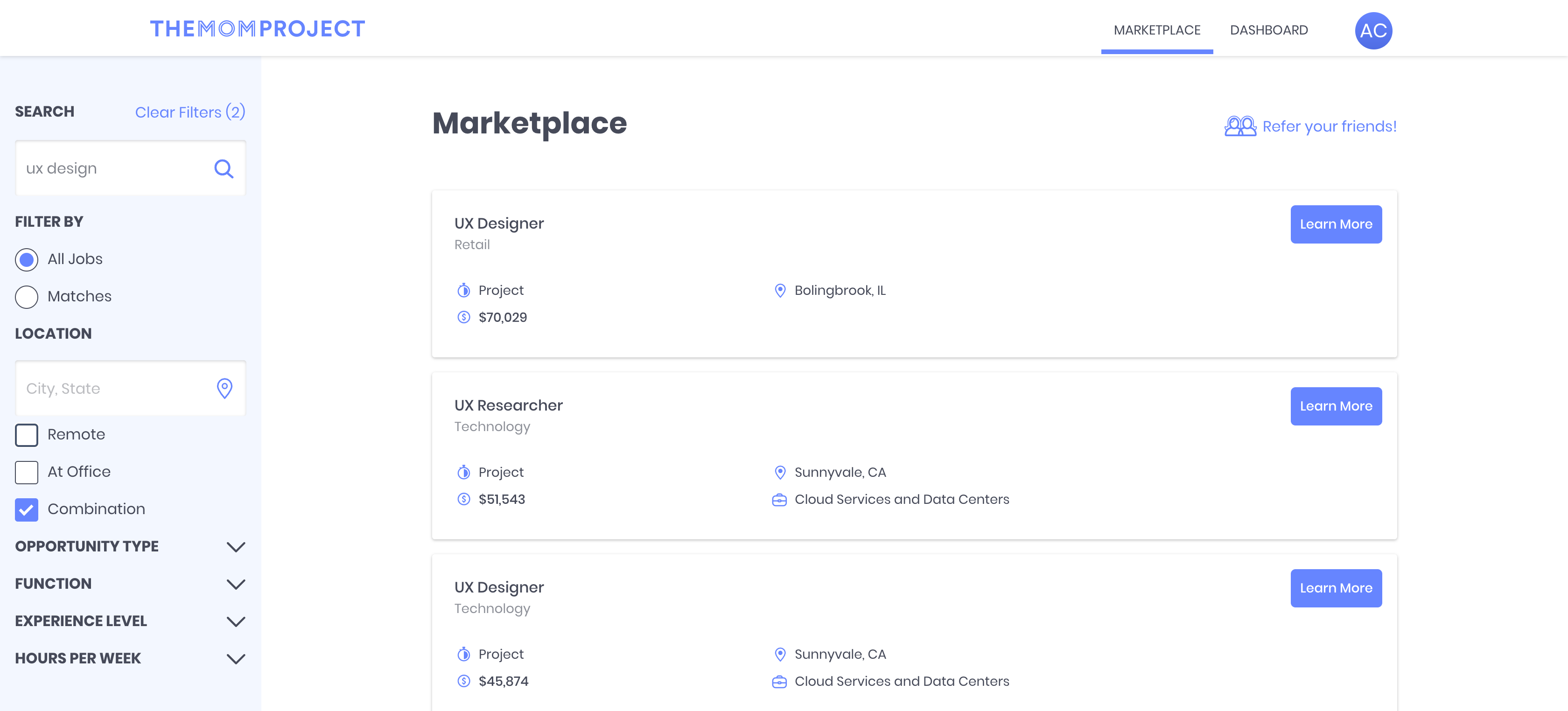
Task: Click Clear Filters (2) link
Action: coord(190,112)
